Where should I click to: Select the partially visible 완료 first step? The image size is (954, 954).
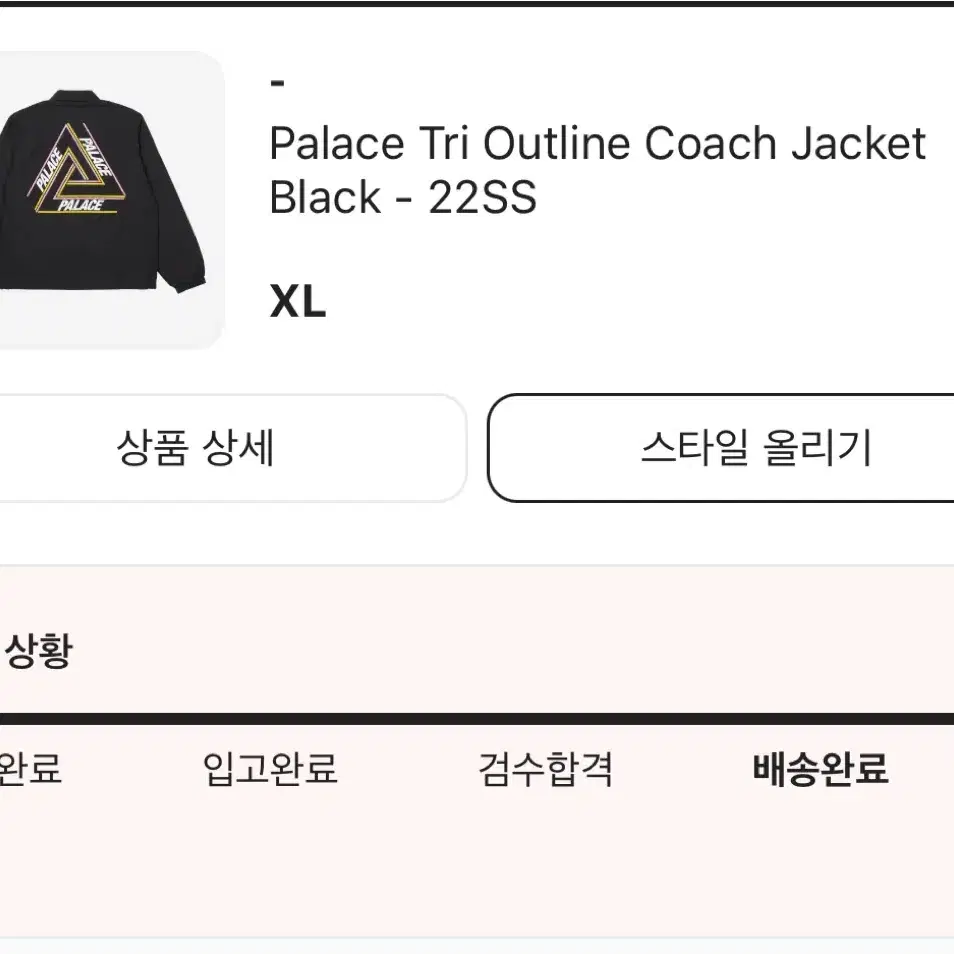point(30,768)
